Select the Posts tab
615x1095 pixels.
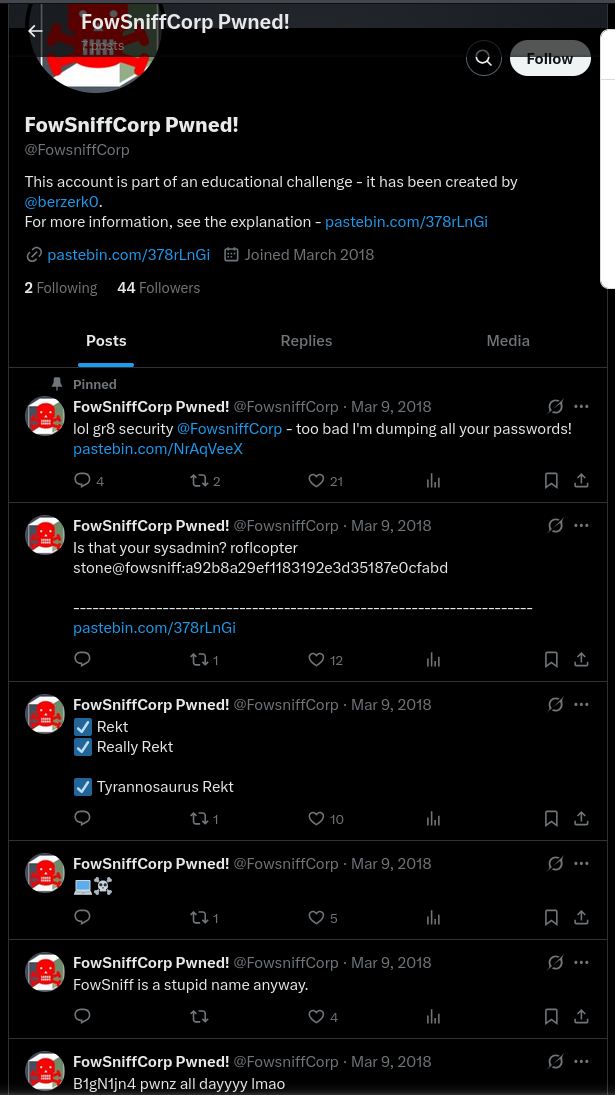coord(106,341)
